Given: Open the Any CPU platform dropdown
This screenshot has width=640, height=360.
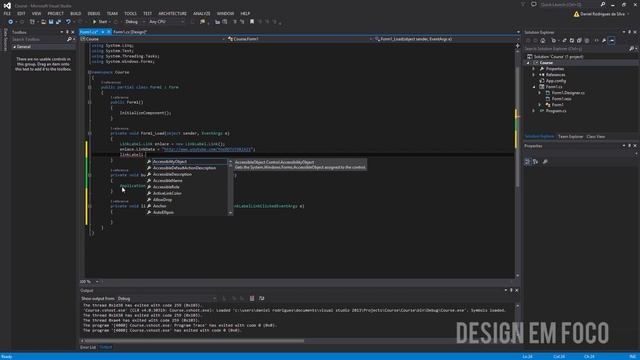Looking at the screenshot, I should click(167, 22).
